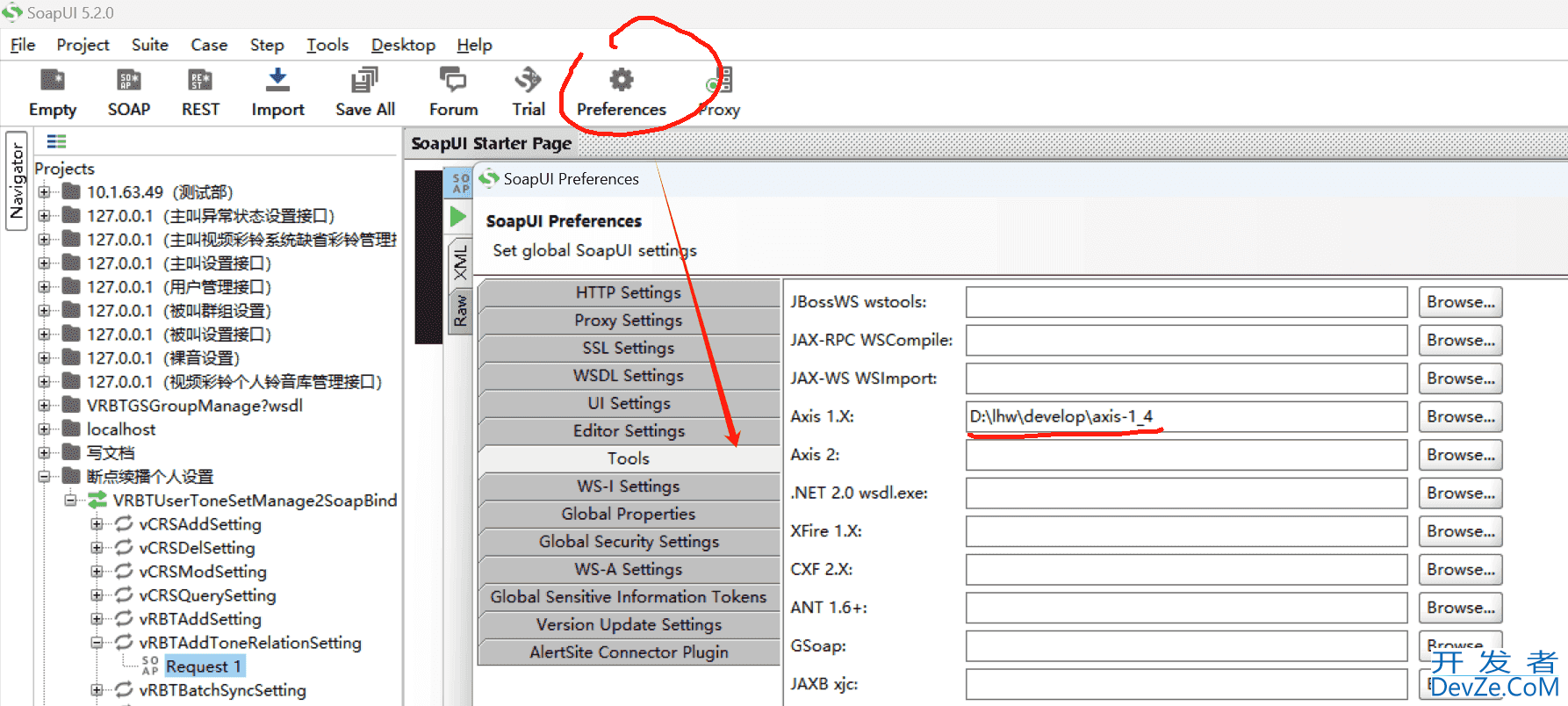Click the localhost project folder icon

72,429
